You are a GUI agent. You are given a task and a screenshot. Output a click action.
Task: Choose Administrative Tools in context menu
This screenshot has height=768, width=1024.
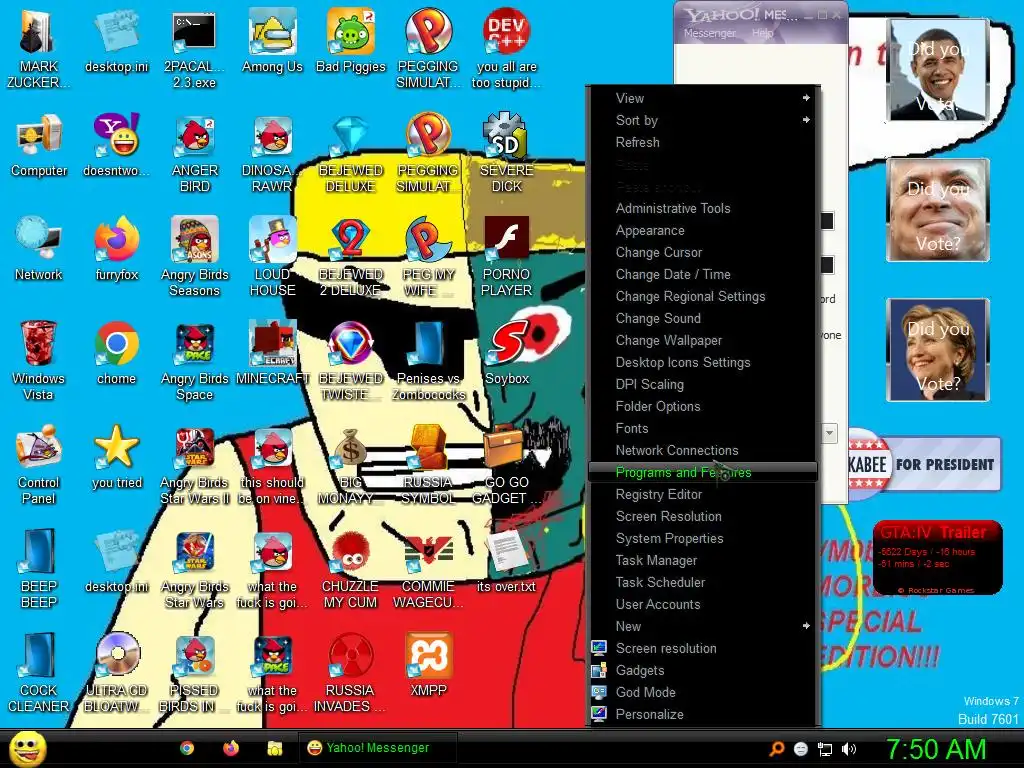tap(703, 208)
